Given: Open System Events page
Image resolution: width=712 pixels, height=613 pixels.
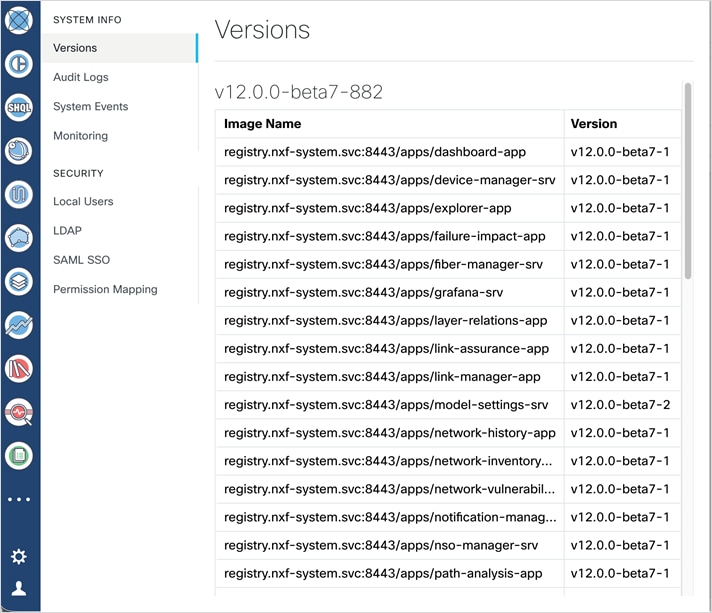Looking at the screenshot, I should (90, 106).
